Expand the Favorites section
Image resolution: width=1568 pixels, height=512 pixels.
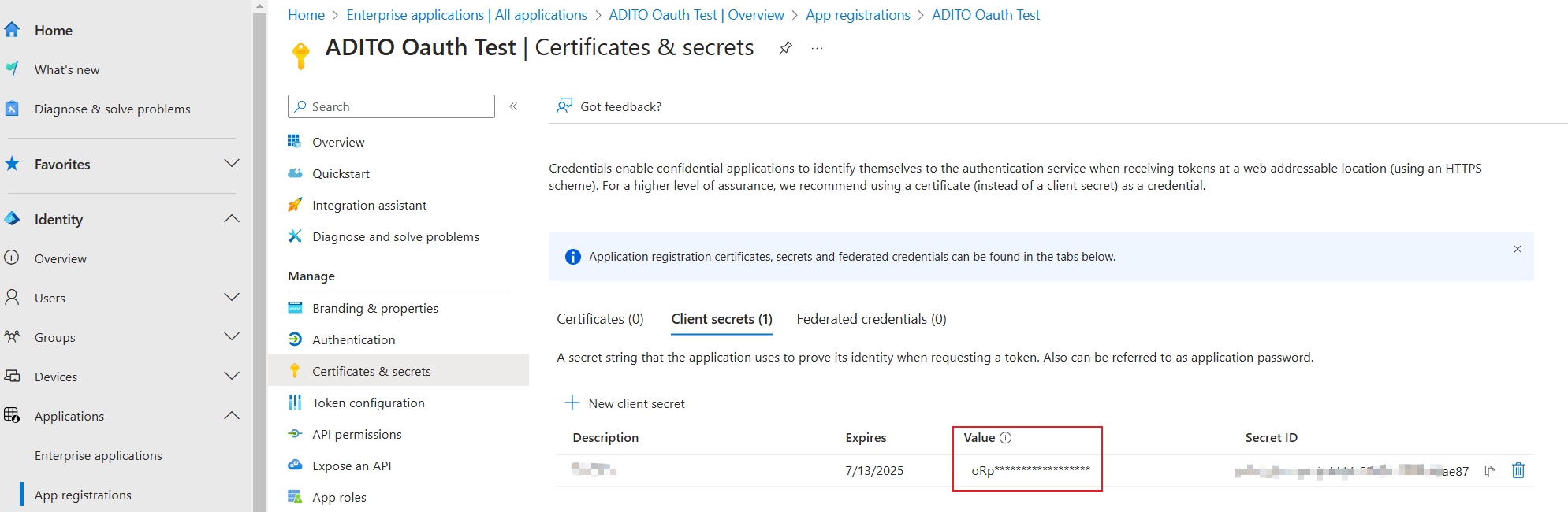click(232, 163)
